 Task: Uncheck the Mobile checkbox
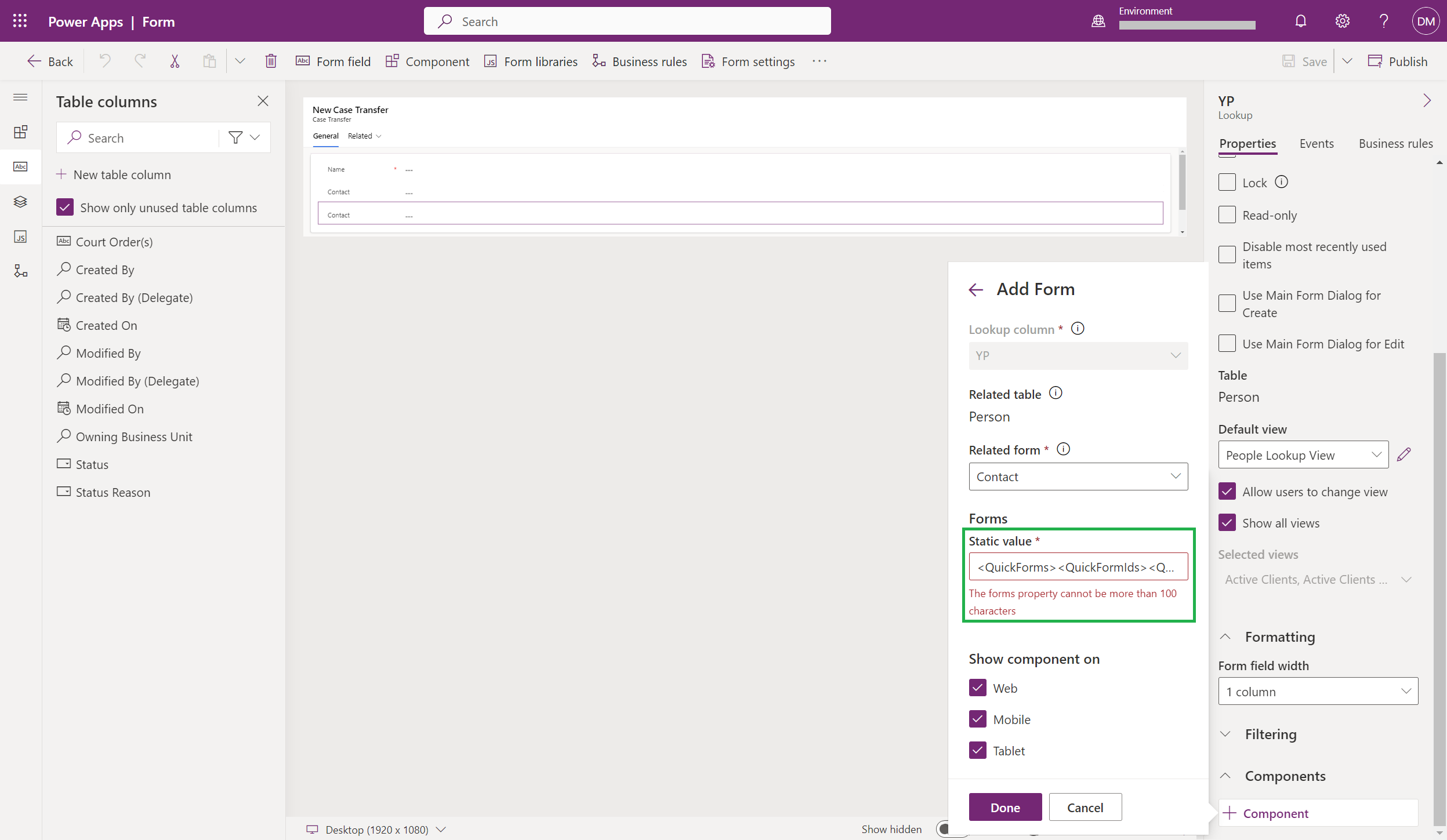(978, 719)
